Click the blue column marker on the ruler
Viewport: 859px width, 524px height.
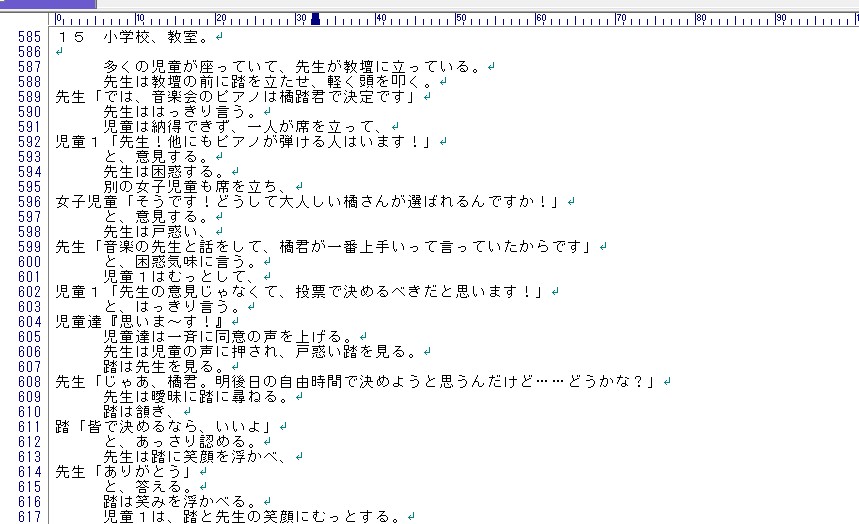click(315, 20)
